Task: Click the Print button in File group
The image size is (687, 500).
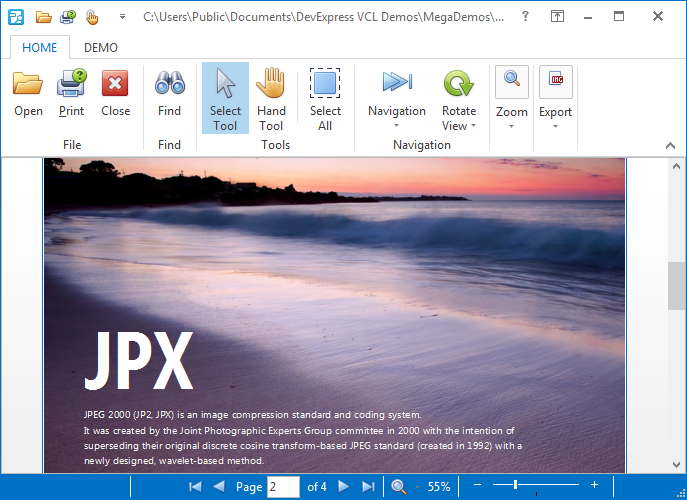Action: [71, 94]
